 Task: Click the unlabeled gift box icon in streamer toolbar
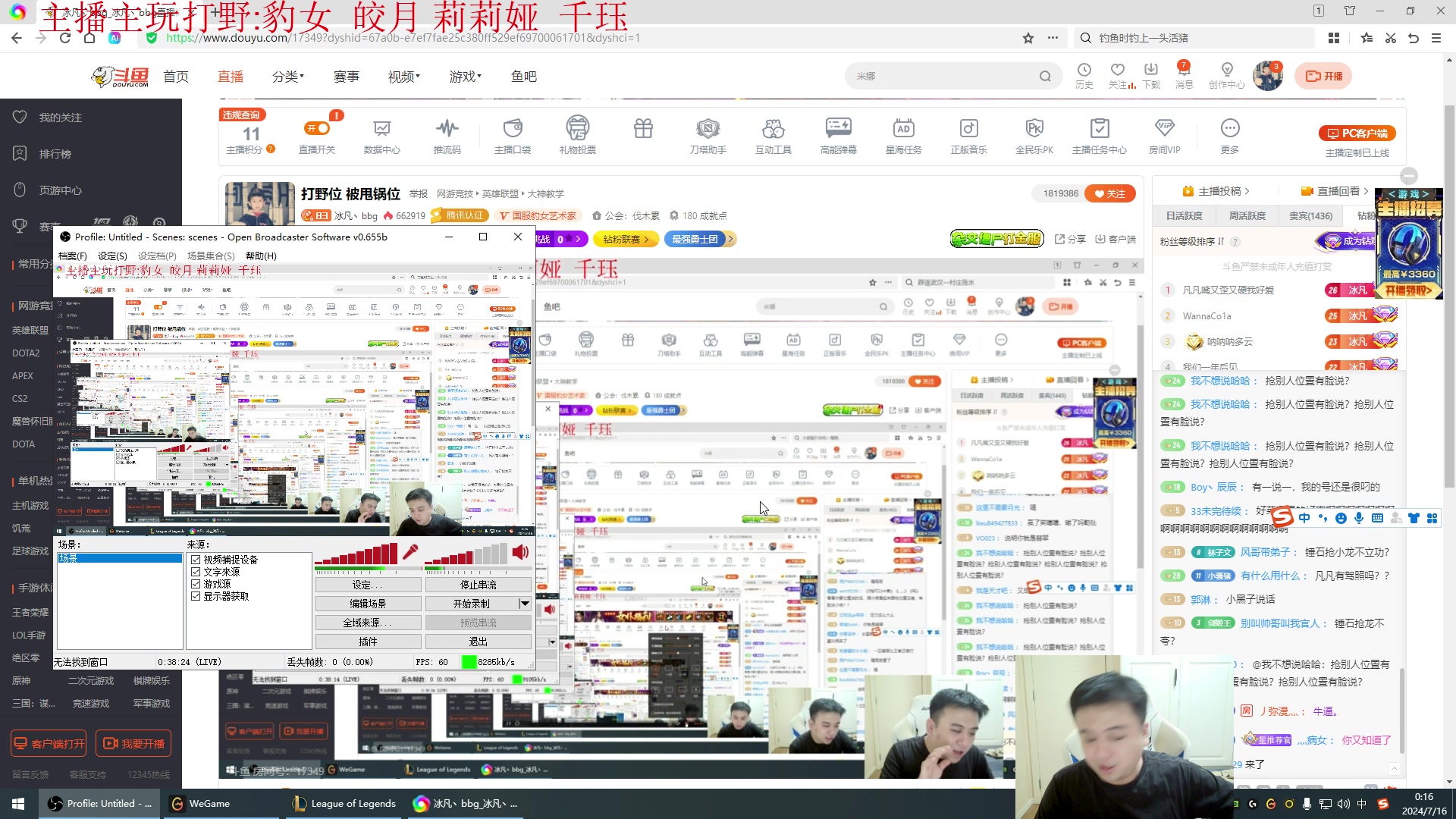click(643, 128)
